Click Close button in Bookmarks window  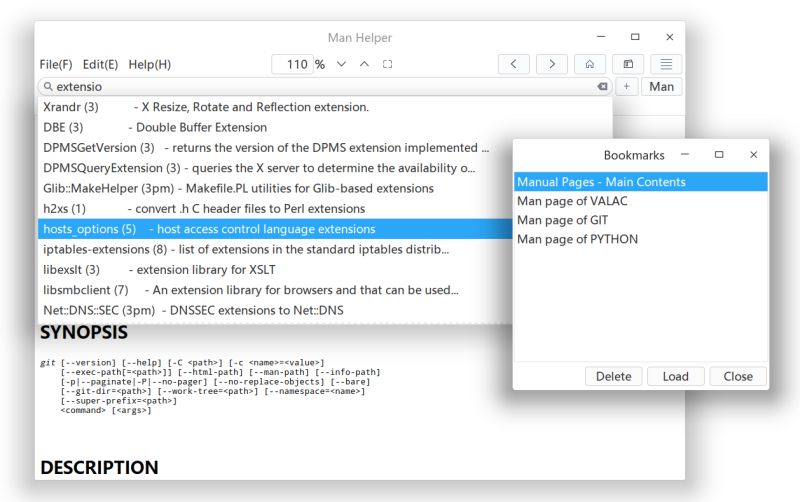738,376
